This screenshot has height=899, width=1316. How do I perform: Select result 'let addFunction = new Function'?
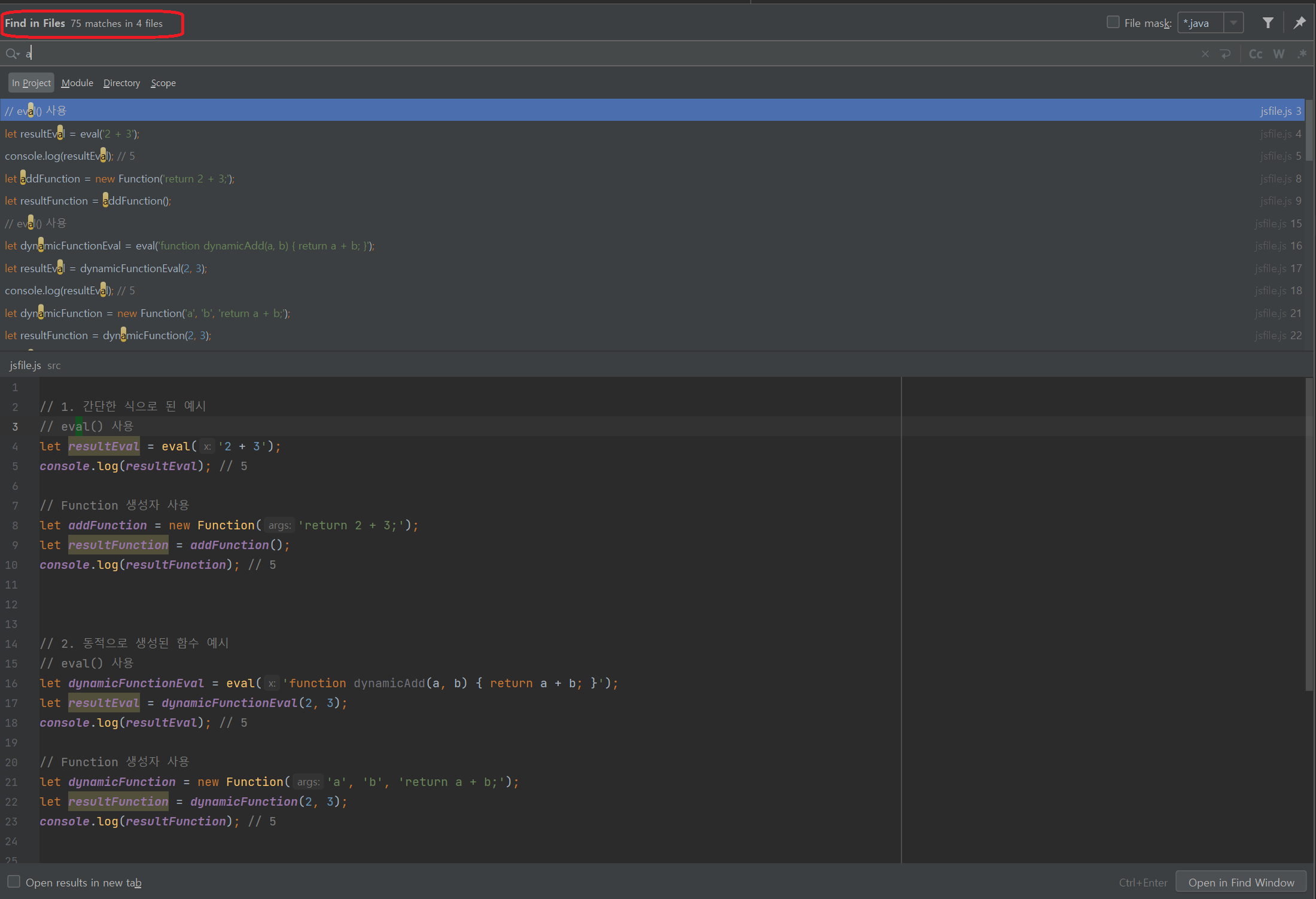[652, 178]
